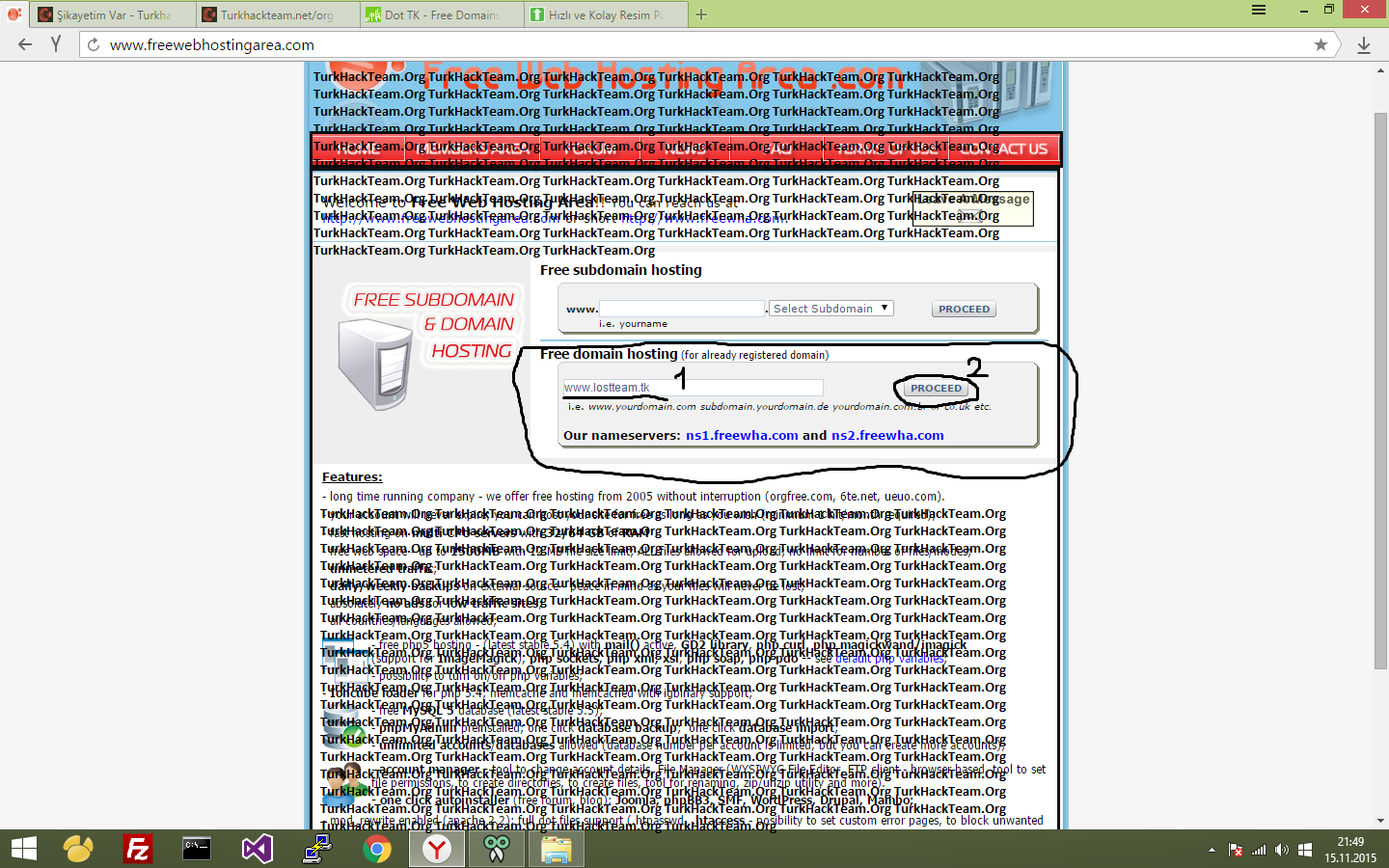Switch to the Dot TK Free Domains tab
This screenshot has width=1389, height=868.
coord(441,14)
